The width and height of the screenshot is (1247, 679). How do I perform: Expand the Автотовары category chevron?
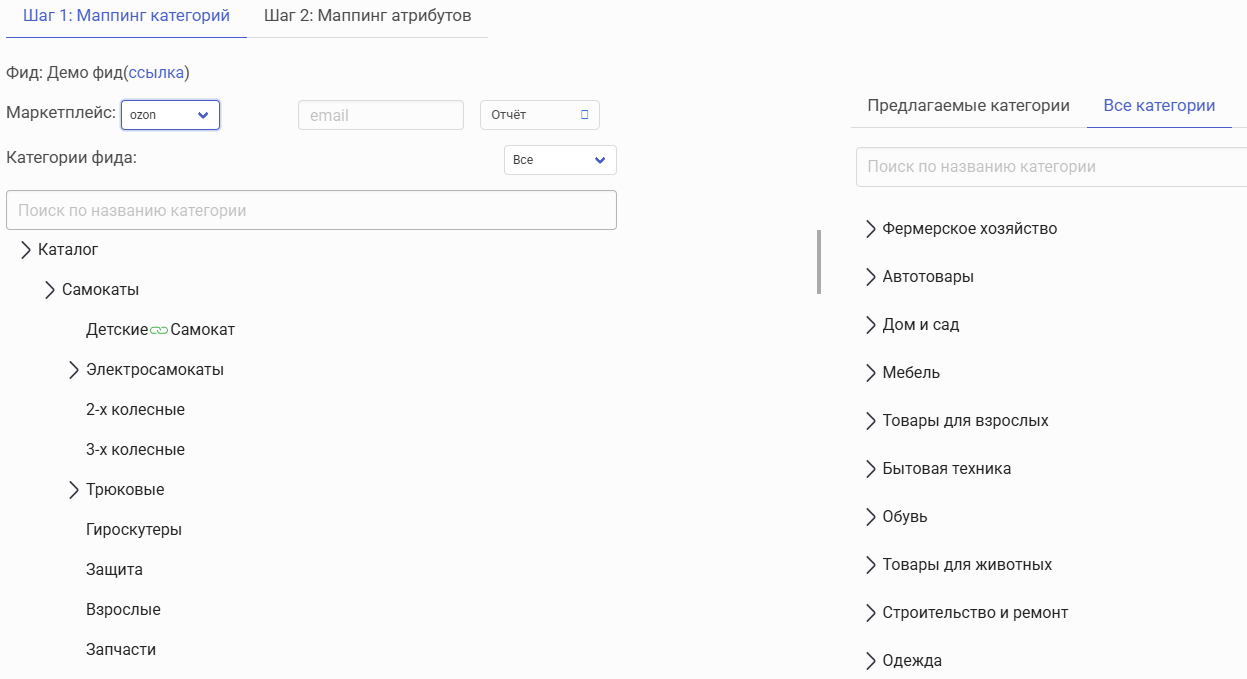point(870,277)
